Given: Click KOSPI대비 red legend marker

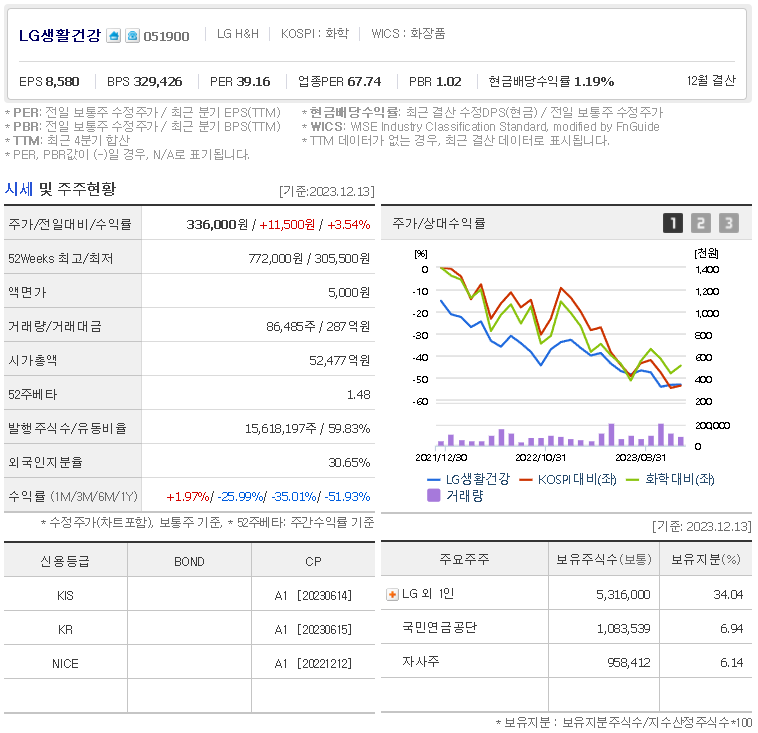Looking at the screenshot, I should pos(525,480).
